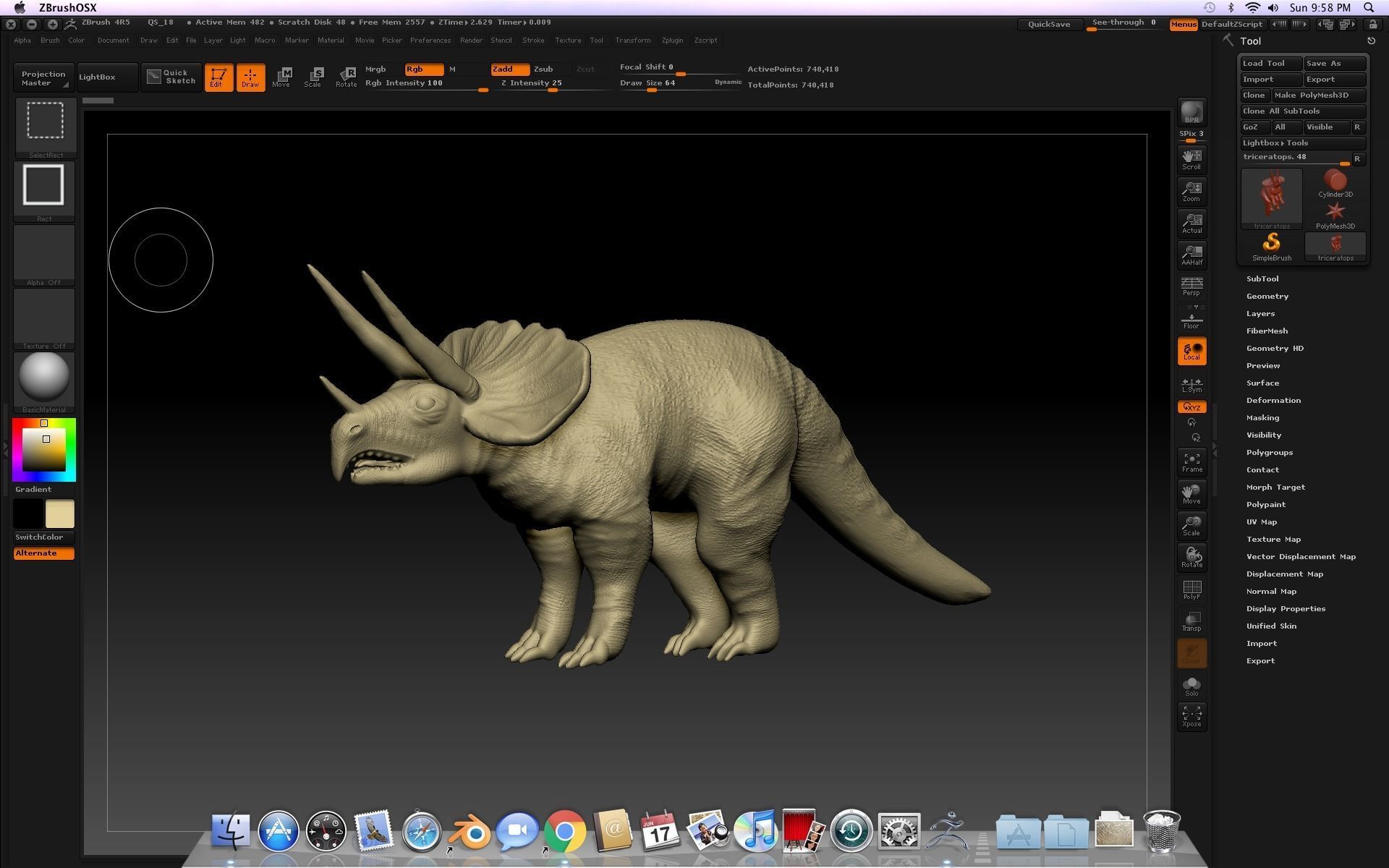Toggle Persp perspective view
This screenshot has width=1389, height=868.
[1192, 286]
